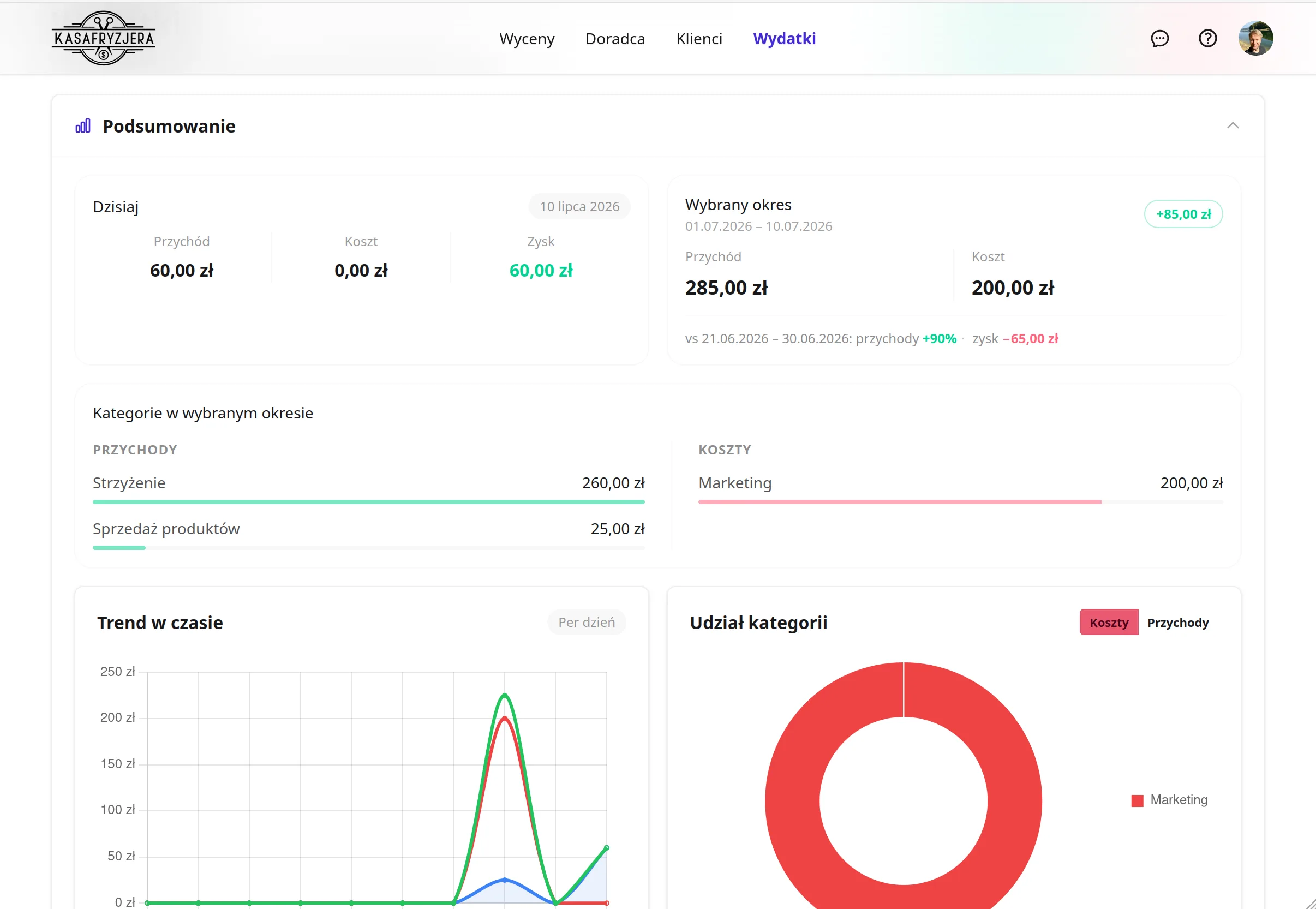Click the Podsumowanie bar chart icon
Screen dimensions: 1316x909
click(x=83, y=126)
